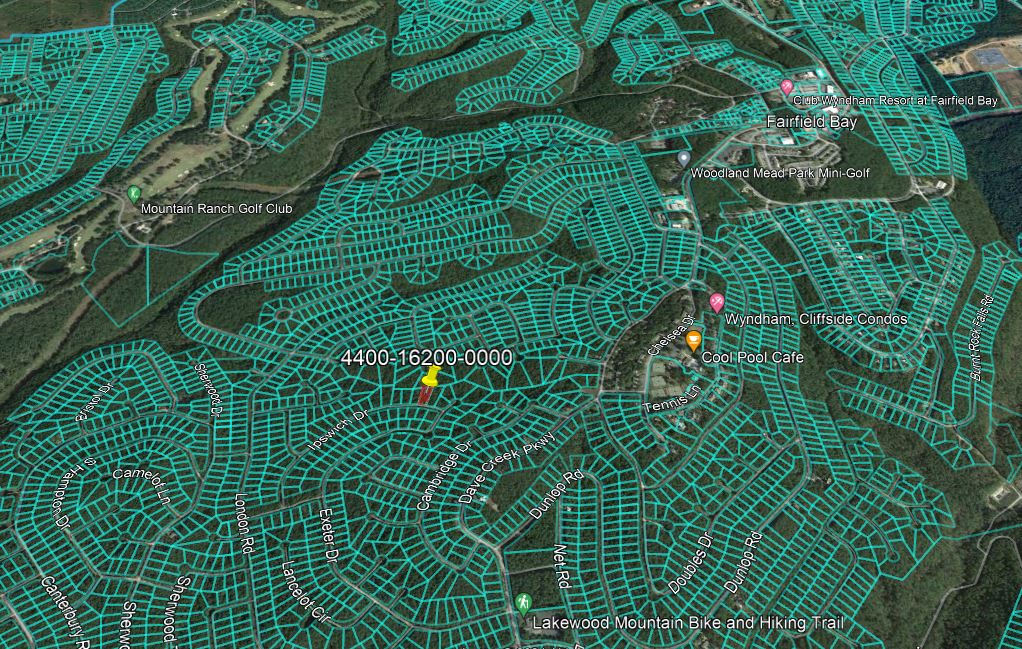
Task: Click the Fairfield Bay city label
Action: (x=811, y=122)
